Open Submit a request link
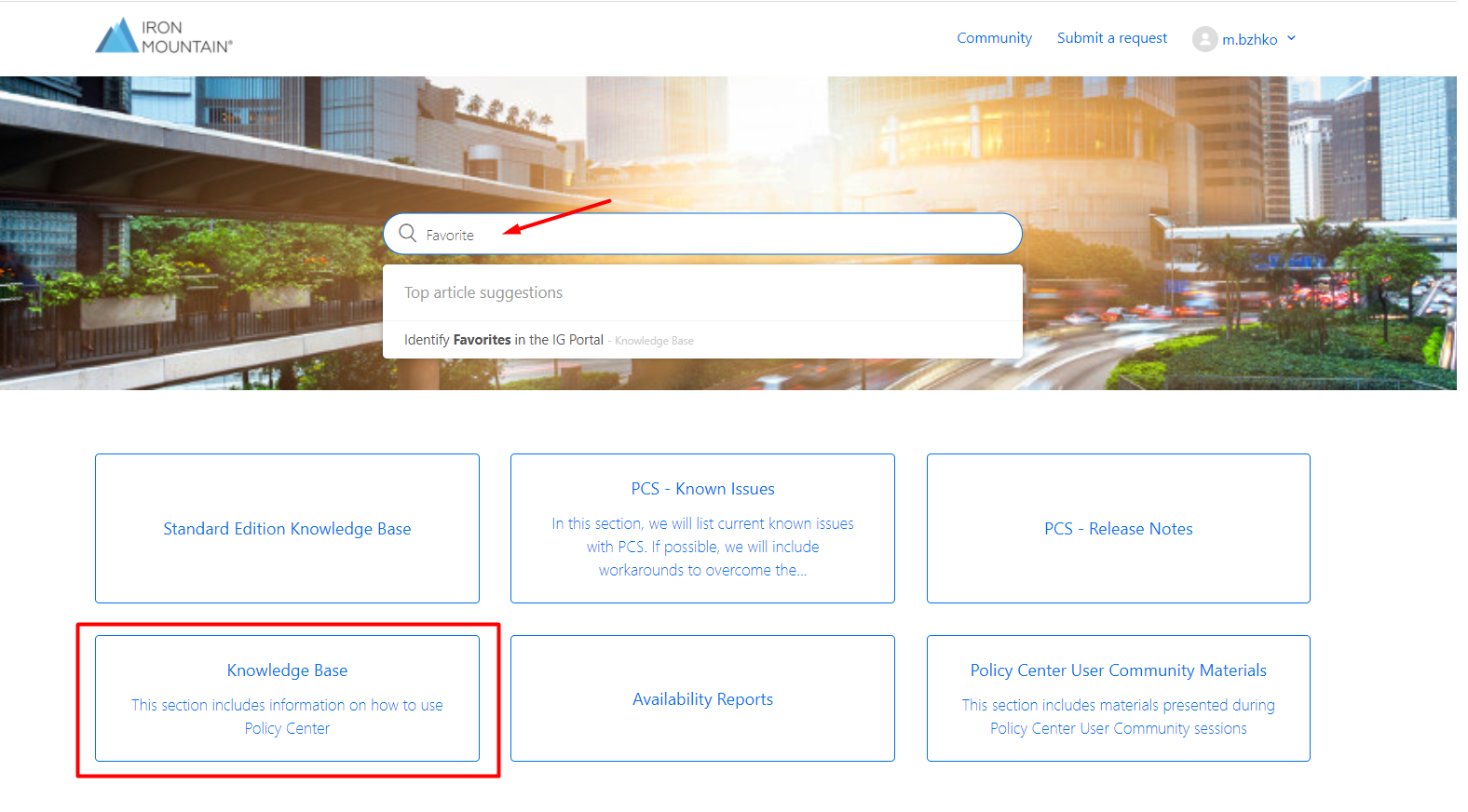The width and height of the screenshot is (1468, 812). [x=1111, y=38]
